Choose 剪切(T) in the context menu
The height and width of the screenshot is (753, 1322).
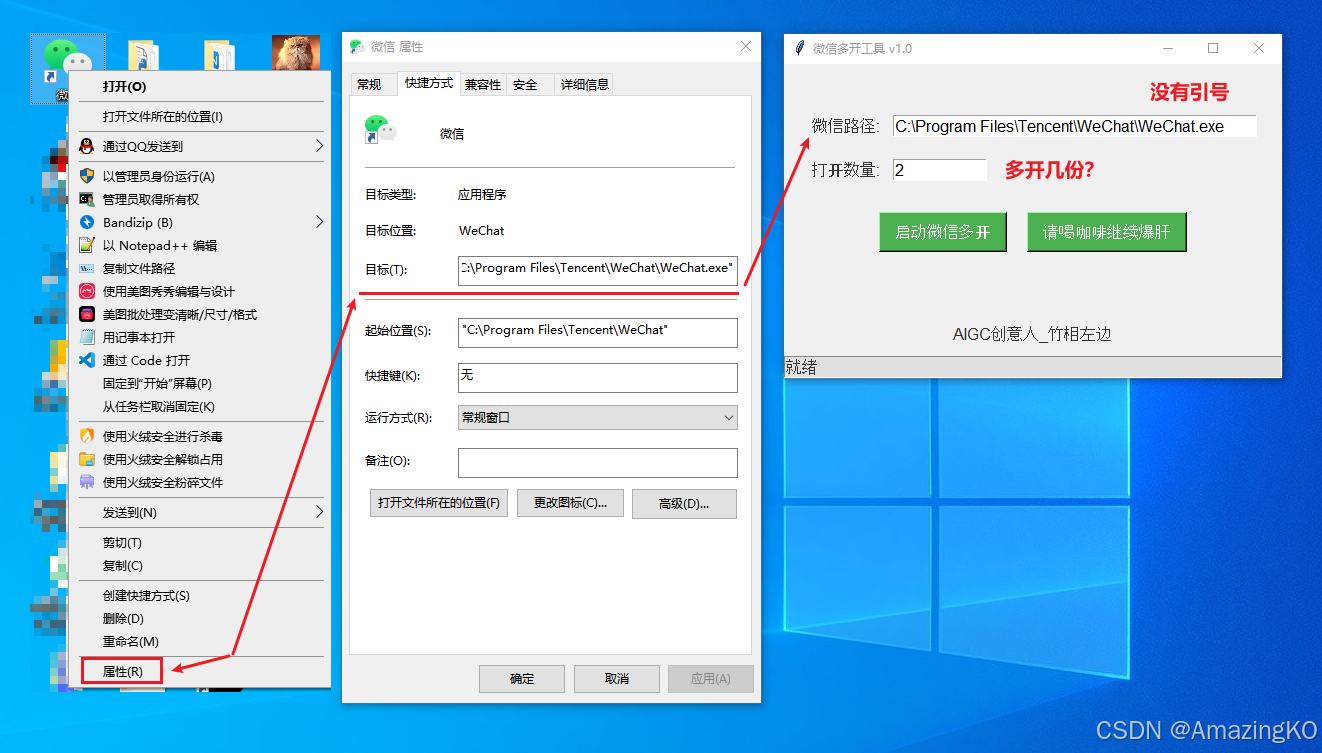[x=122, y=542]
